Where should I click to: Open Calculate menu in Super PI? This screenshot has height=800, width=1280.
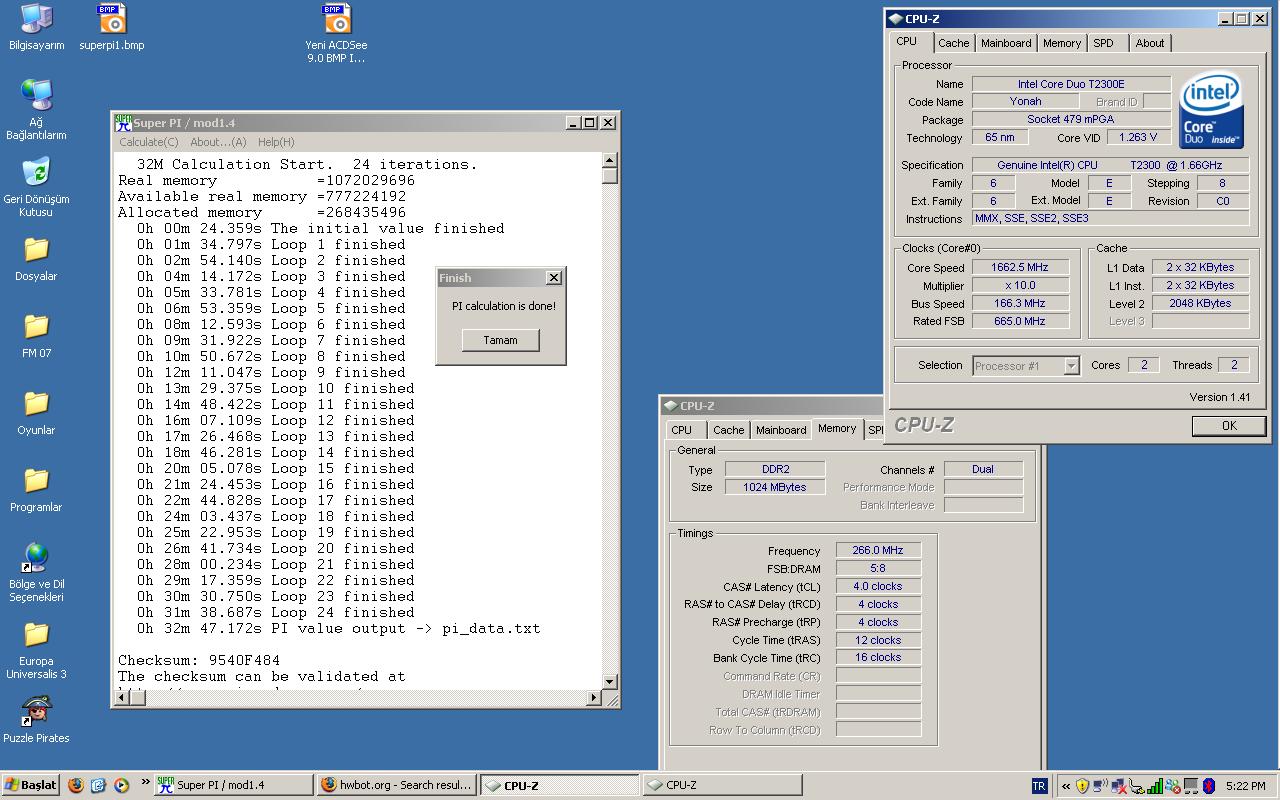pos(149,142)
